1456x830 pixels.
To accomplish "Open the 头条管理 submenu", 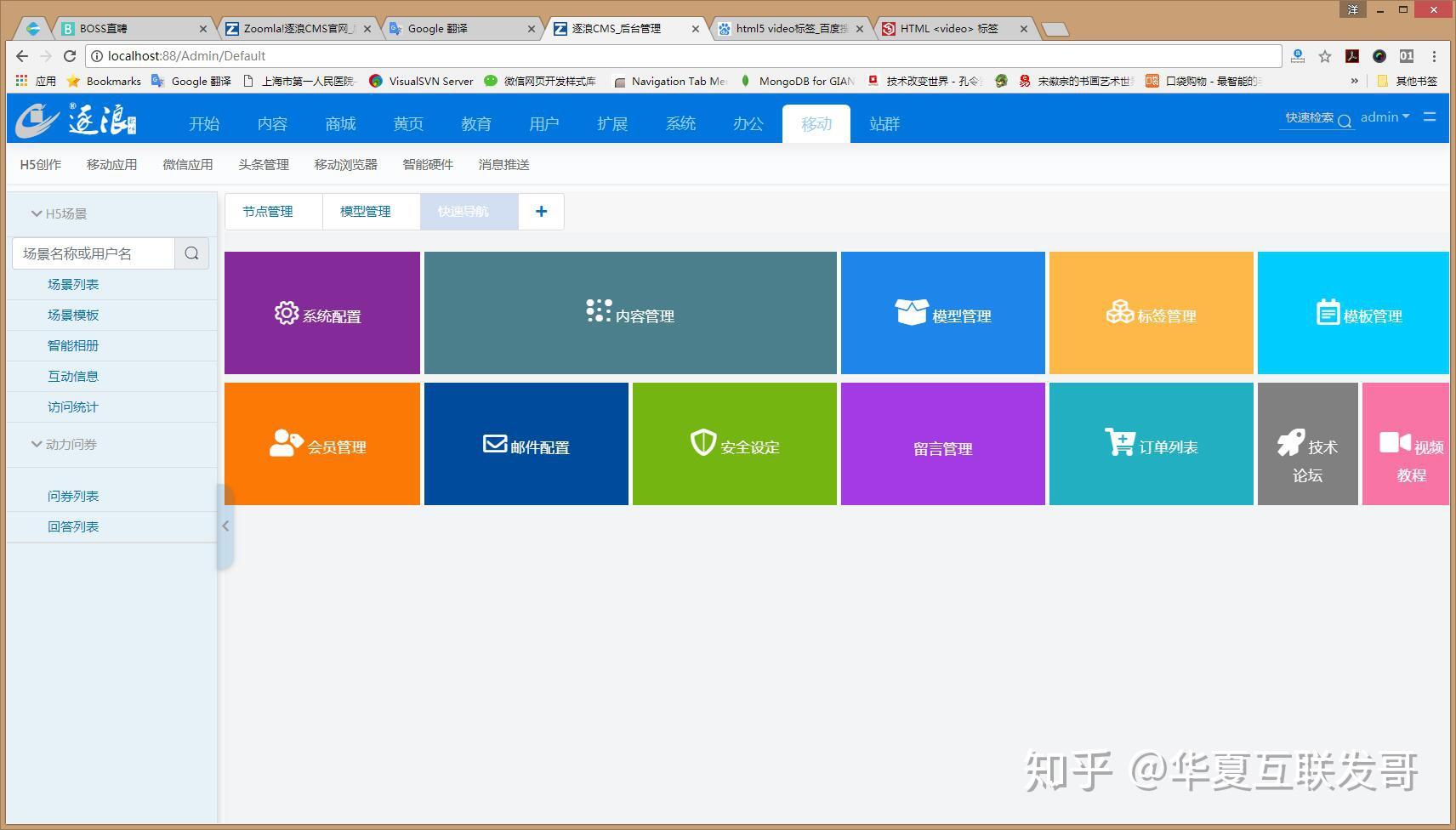I will pos(264,165).
